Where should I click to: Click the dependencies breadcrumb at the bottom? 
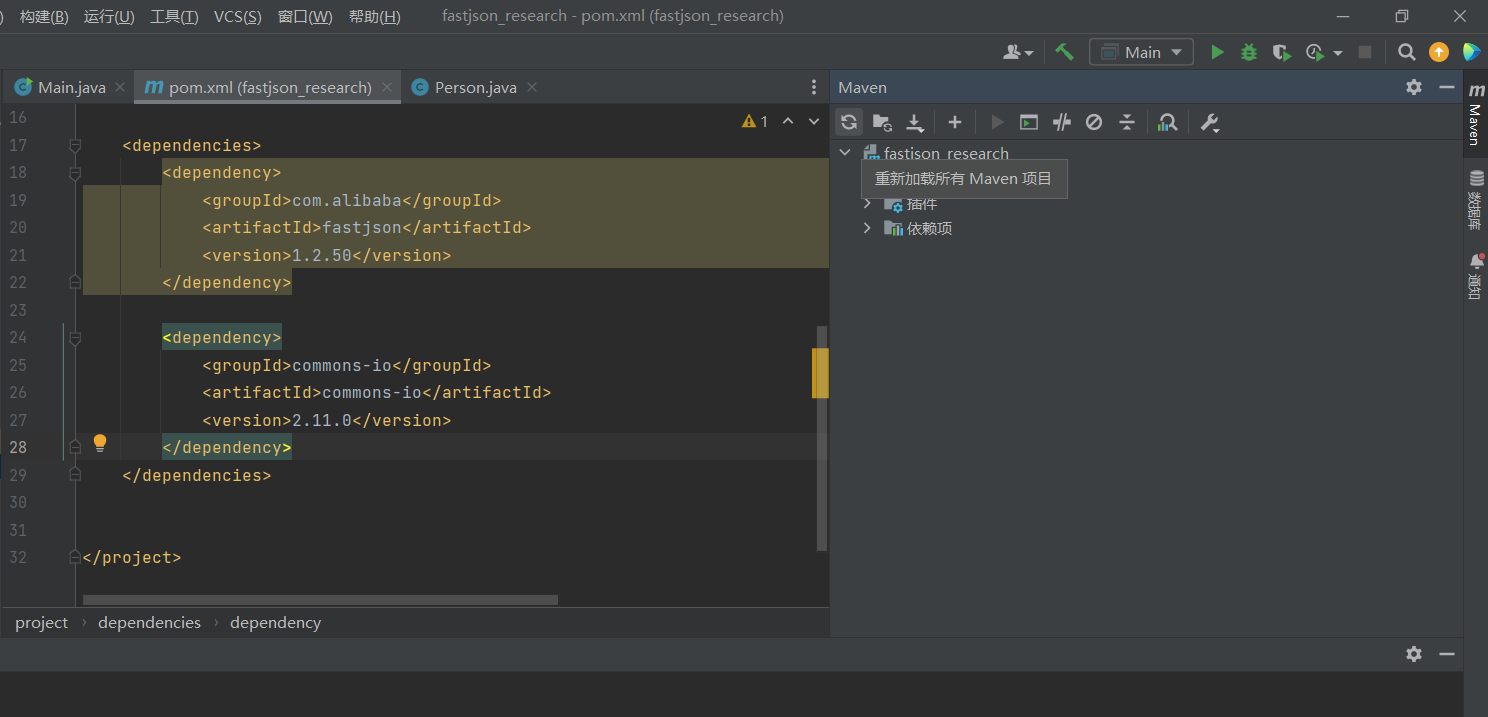pyautogui.click(x=149, y=622)
